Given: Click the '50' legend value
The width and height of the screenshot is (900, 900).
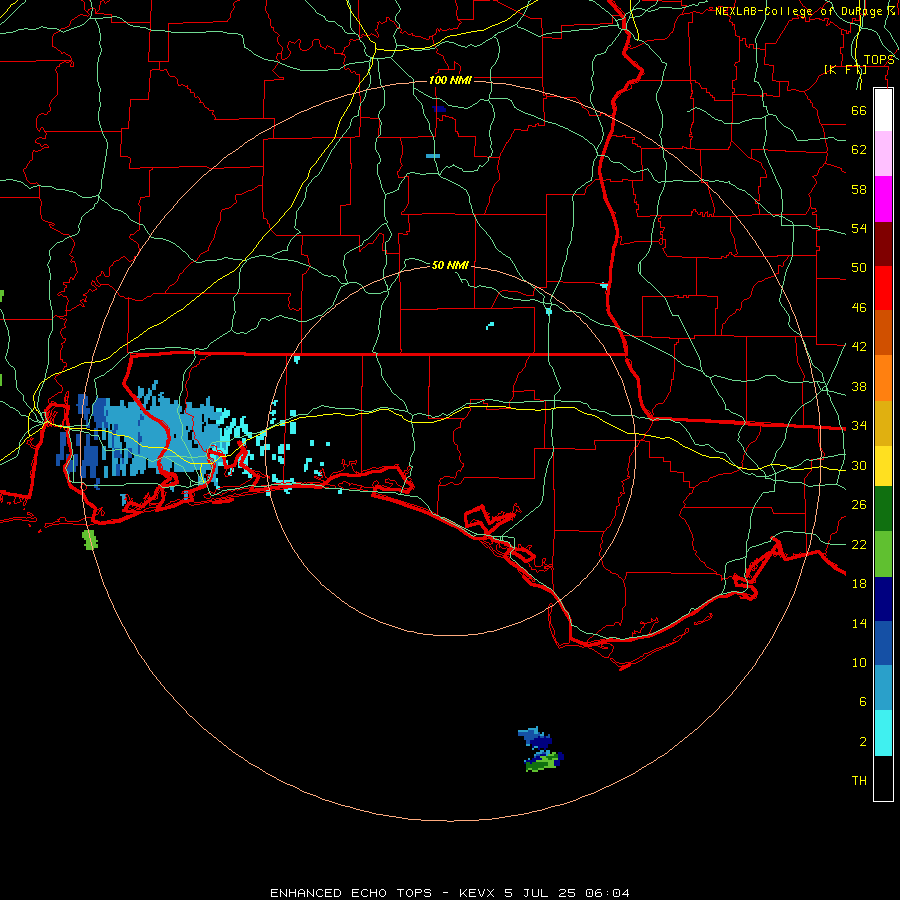Looking at the screenshot, I should [859, 268].
